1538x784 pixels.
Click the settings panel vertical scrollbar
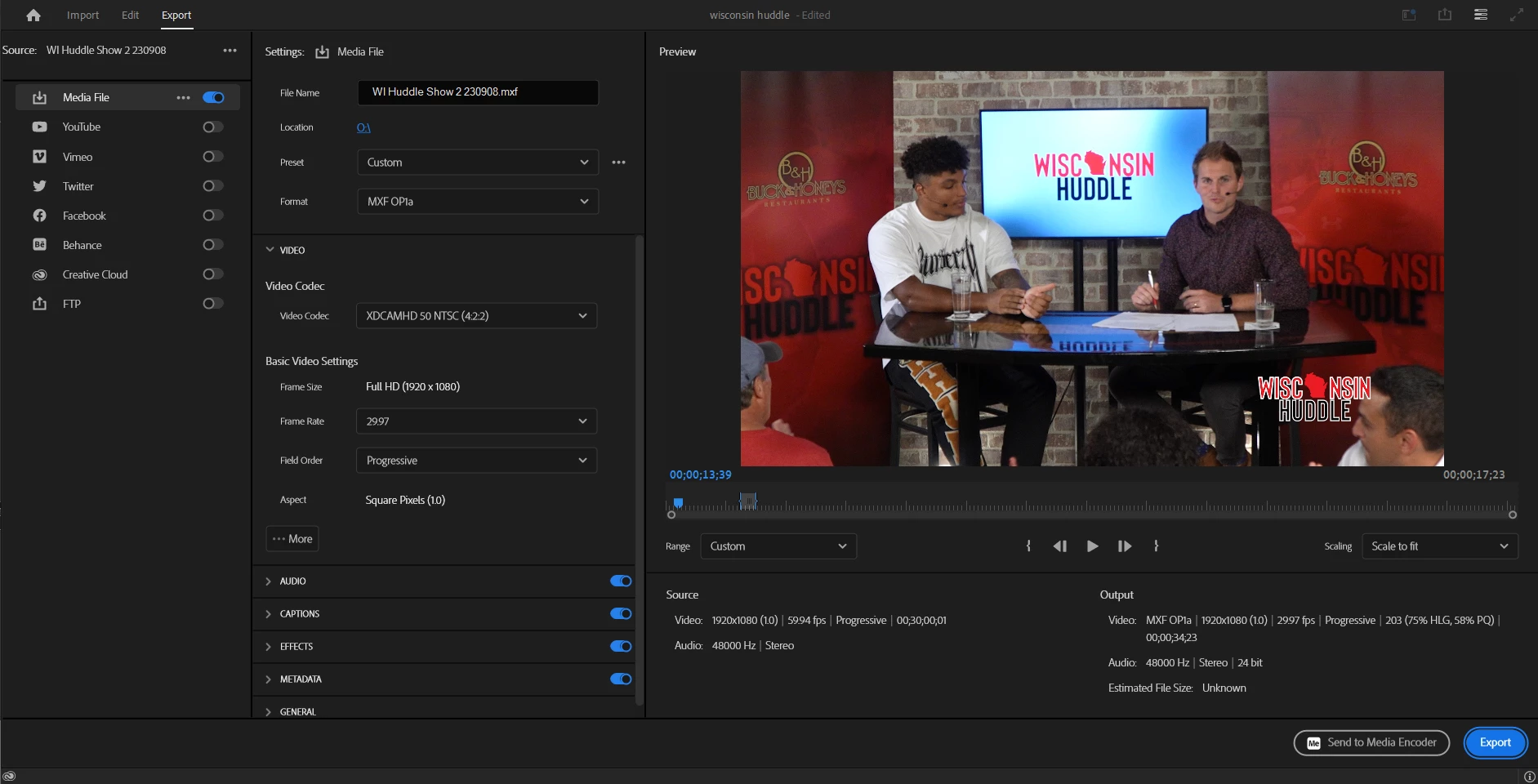pyautogui.click(x=640, y=470)
